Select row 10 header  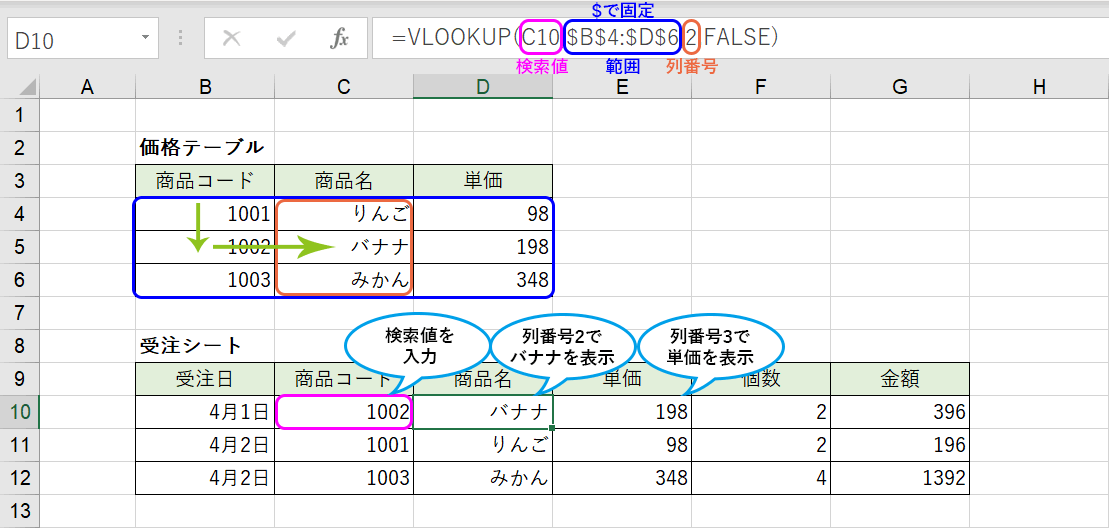point(20,412)
